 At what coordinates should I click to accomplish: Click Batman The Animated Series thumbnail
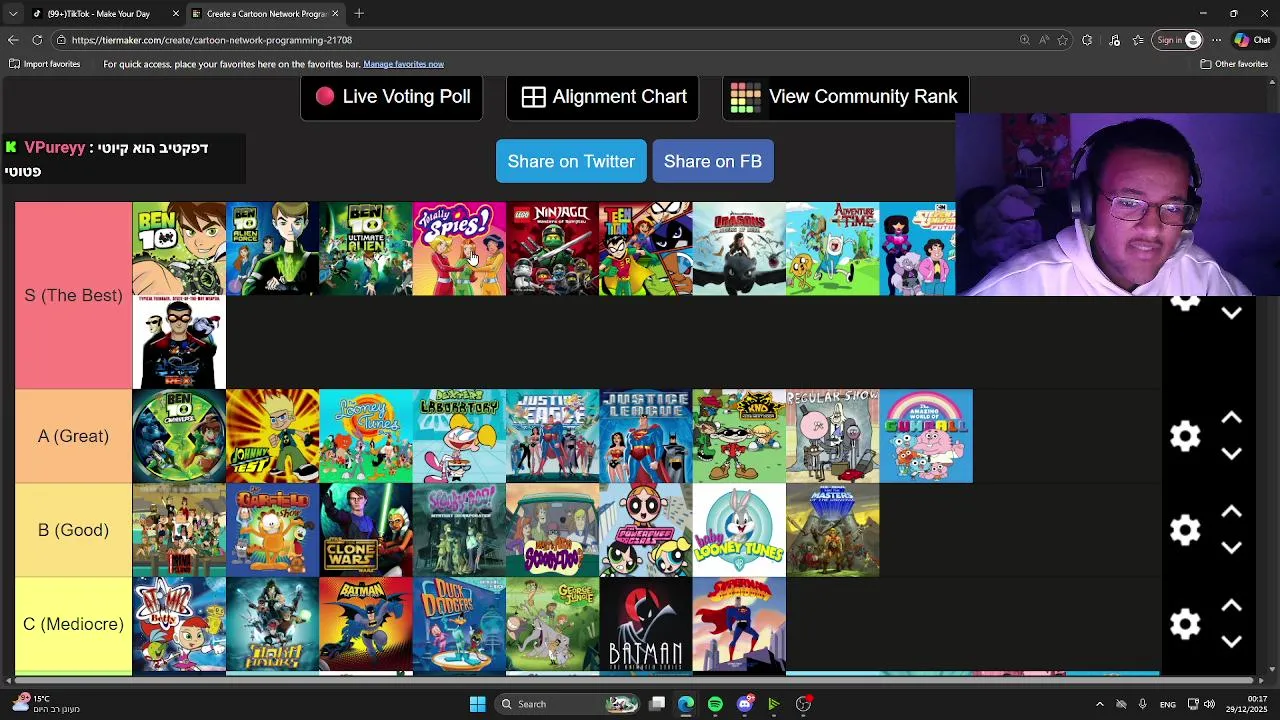[646, 624]
